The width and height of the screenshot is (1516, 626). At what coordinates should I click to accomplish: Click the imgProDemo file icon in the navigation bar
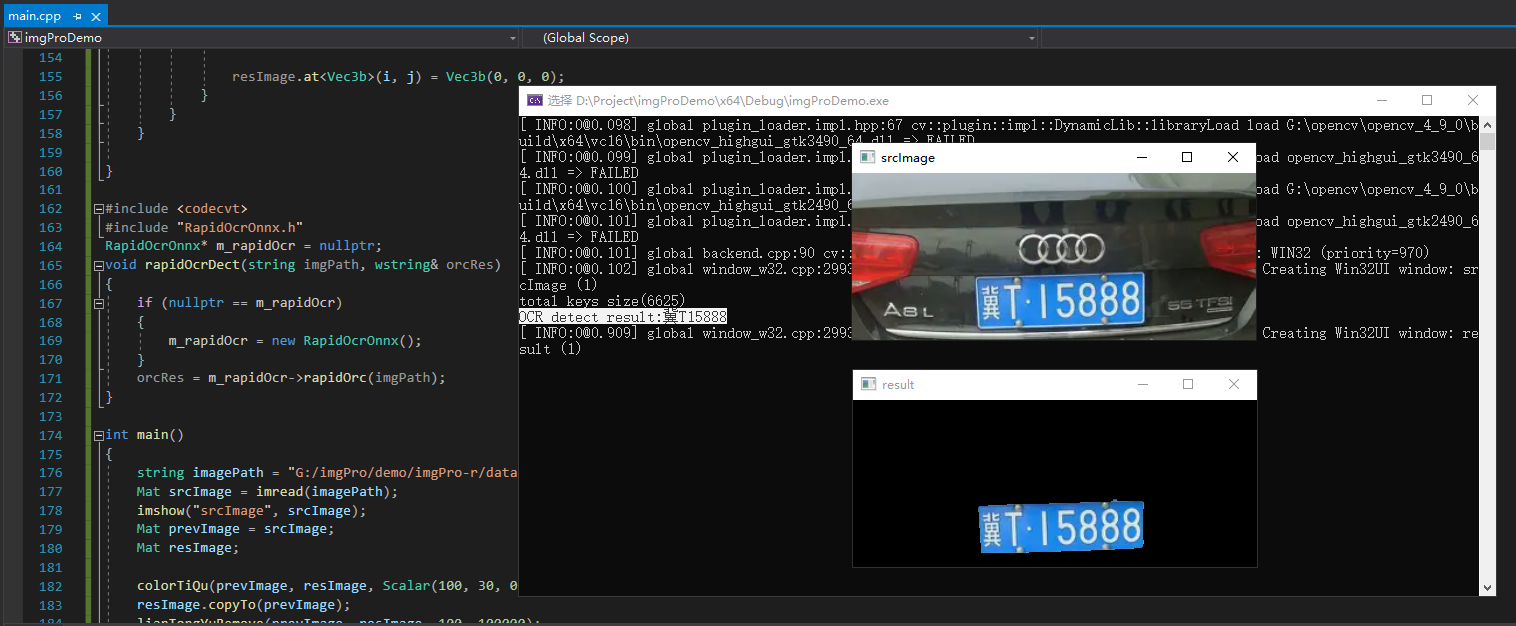pyautogui.click(x=14, y=36)
